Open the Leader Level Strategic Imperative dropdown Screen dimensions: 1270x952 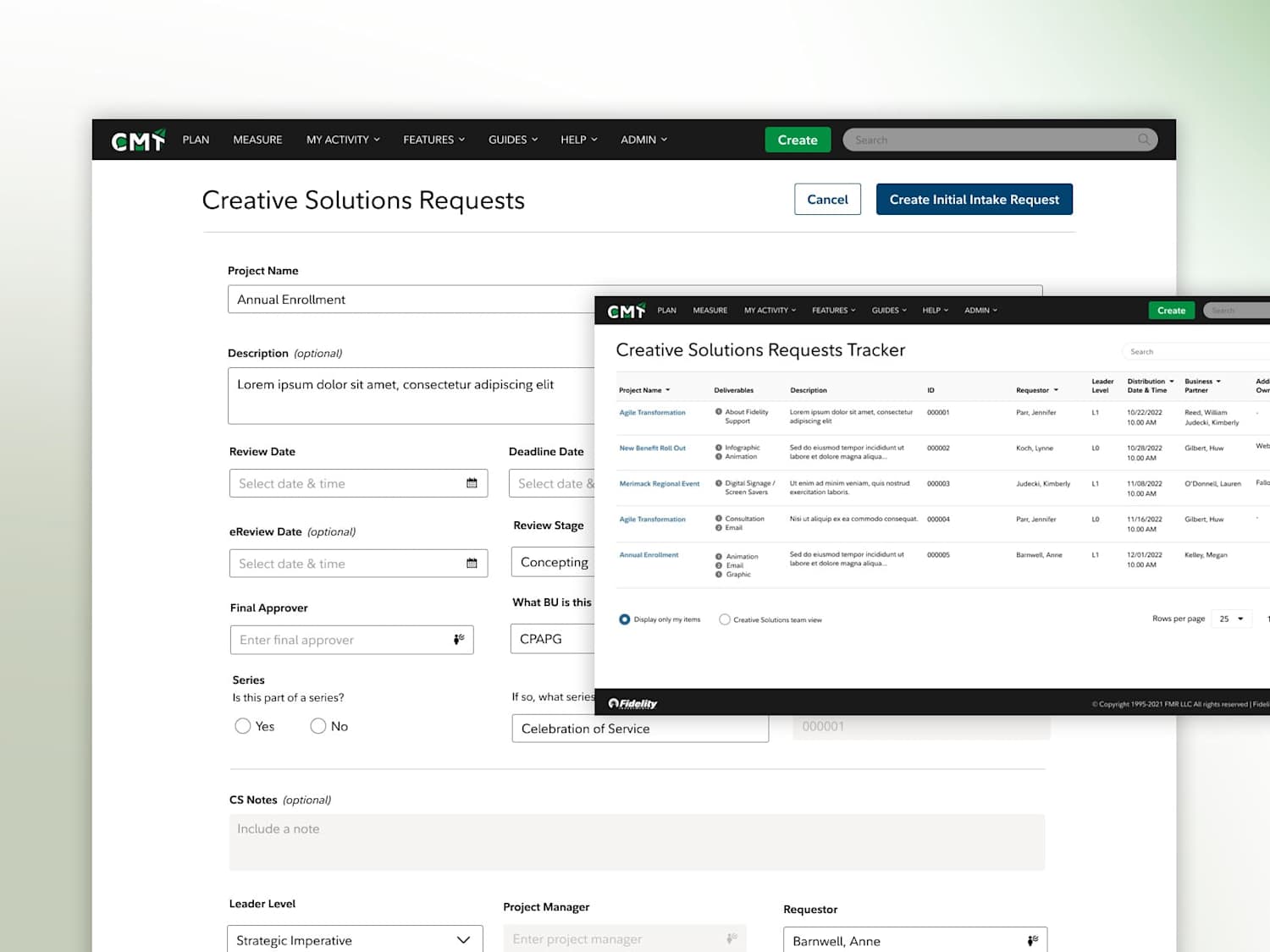(355, 939)
